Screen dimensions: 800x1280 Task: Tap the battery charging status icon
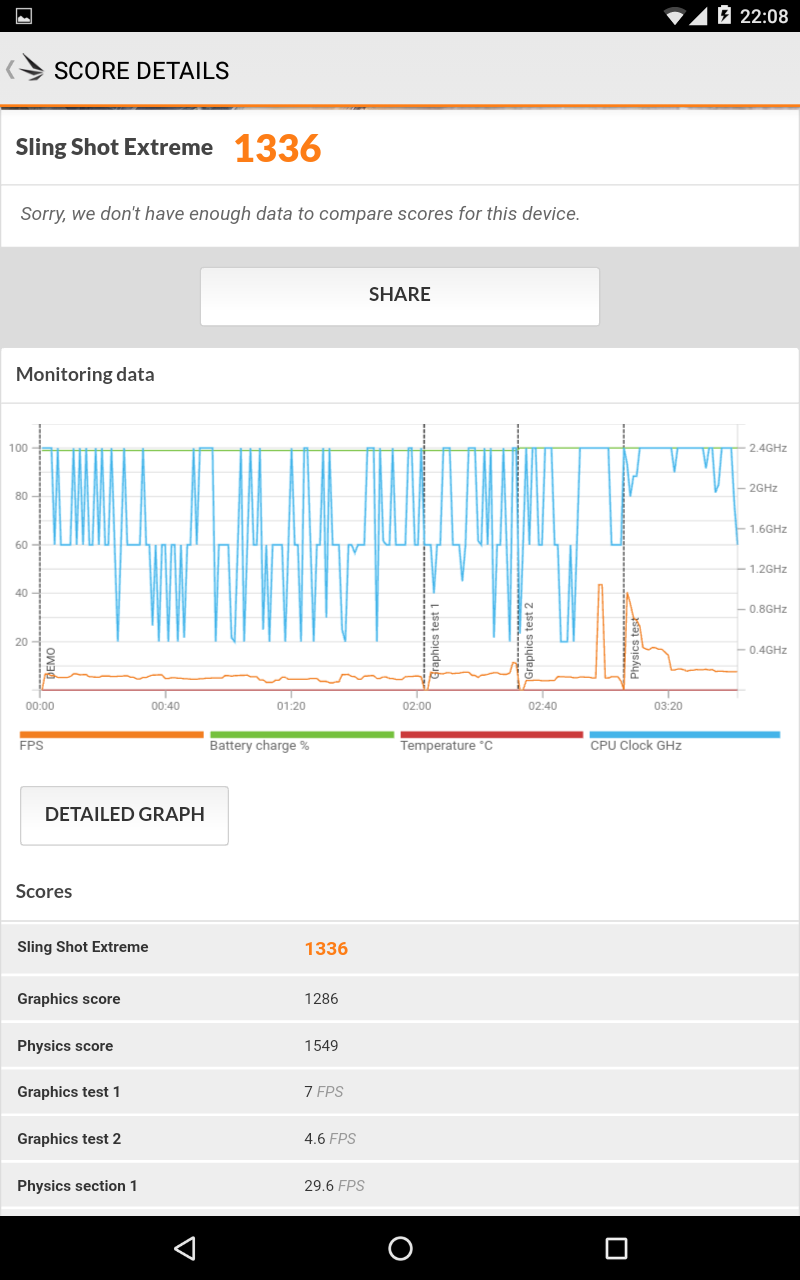coord(724,16)
